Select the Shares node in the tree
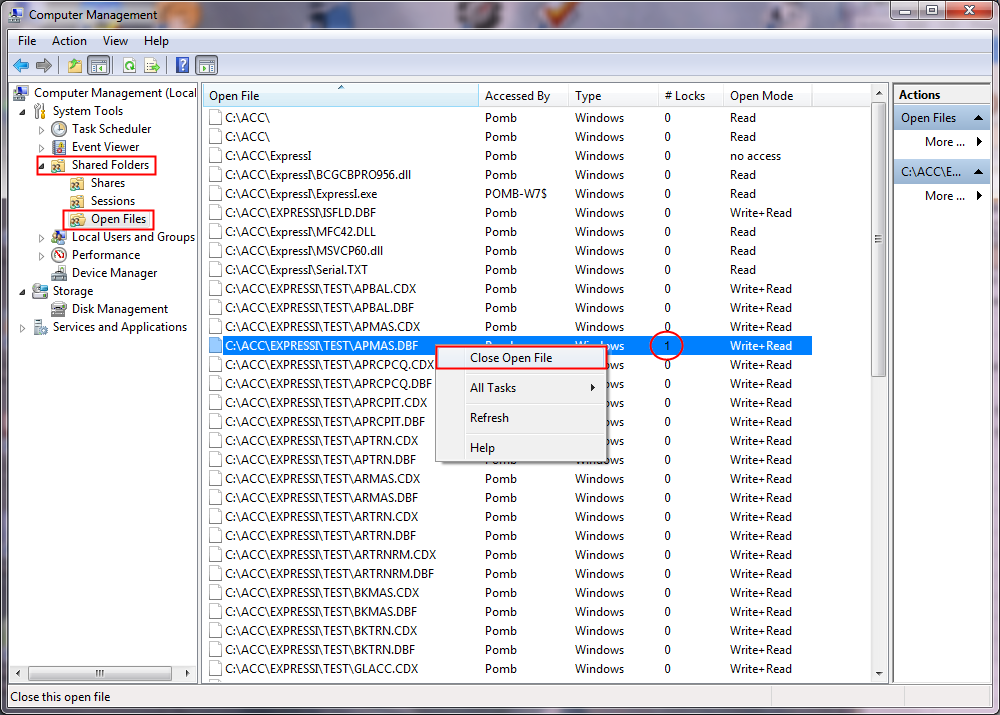This screenshot has height=715, width=1000. 103,183
